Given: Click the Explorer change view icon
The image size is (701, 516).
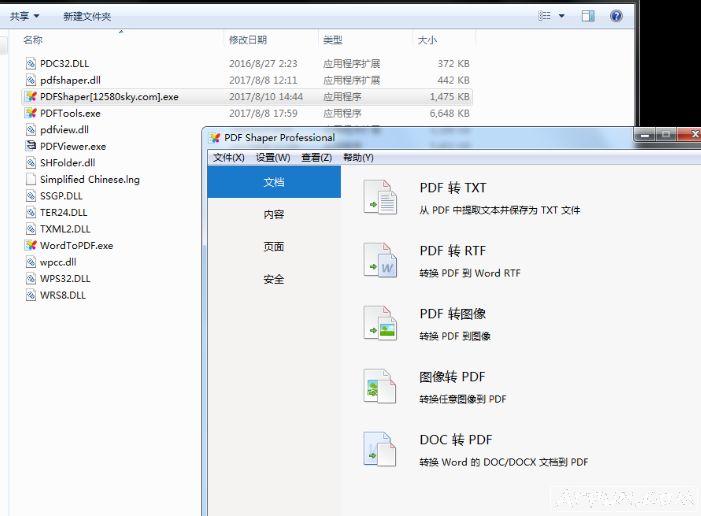Looking at the screenshot, I should coord(544,16).
